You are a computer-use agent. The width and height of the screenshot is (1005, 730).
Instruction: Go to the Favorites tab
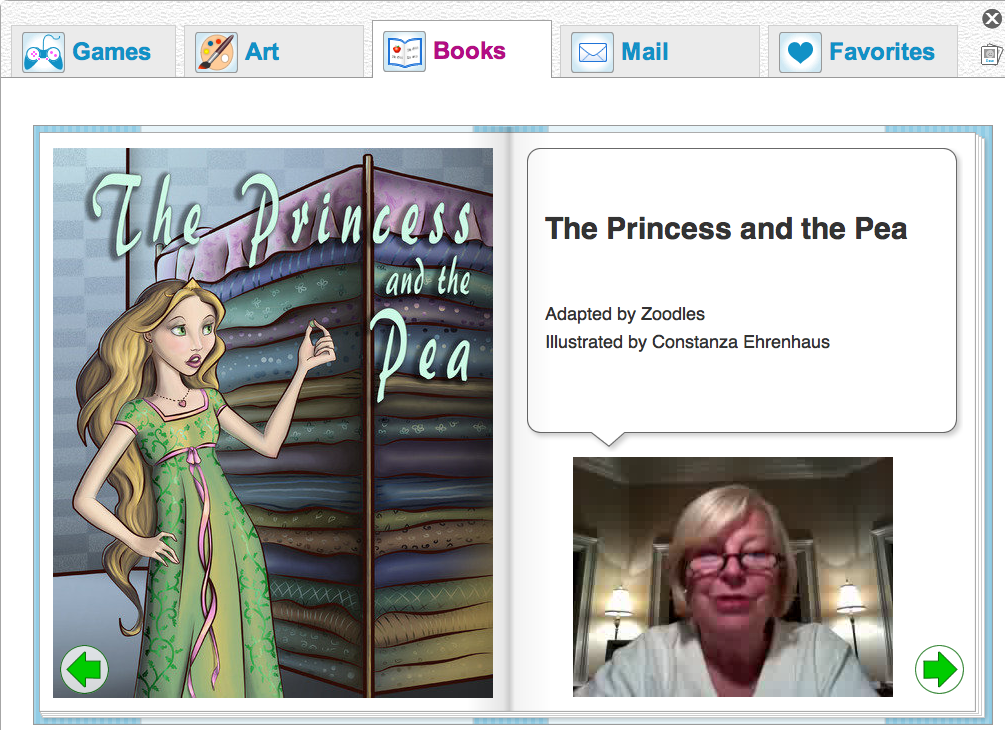(x=863, y=52)
